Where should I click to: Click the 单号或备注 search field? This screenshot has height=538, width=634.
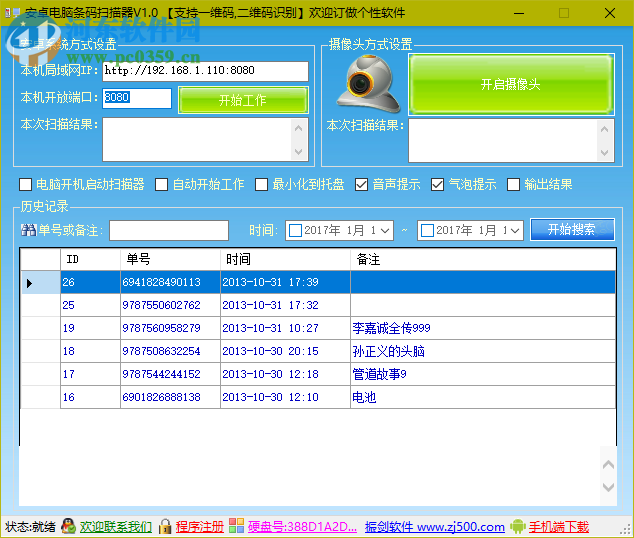pyautogui.click(x=169, y=230)
